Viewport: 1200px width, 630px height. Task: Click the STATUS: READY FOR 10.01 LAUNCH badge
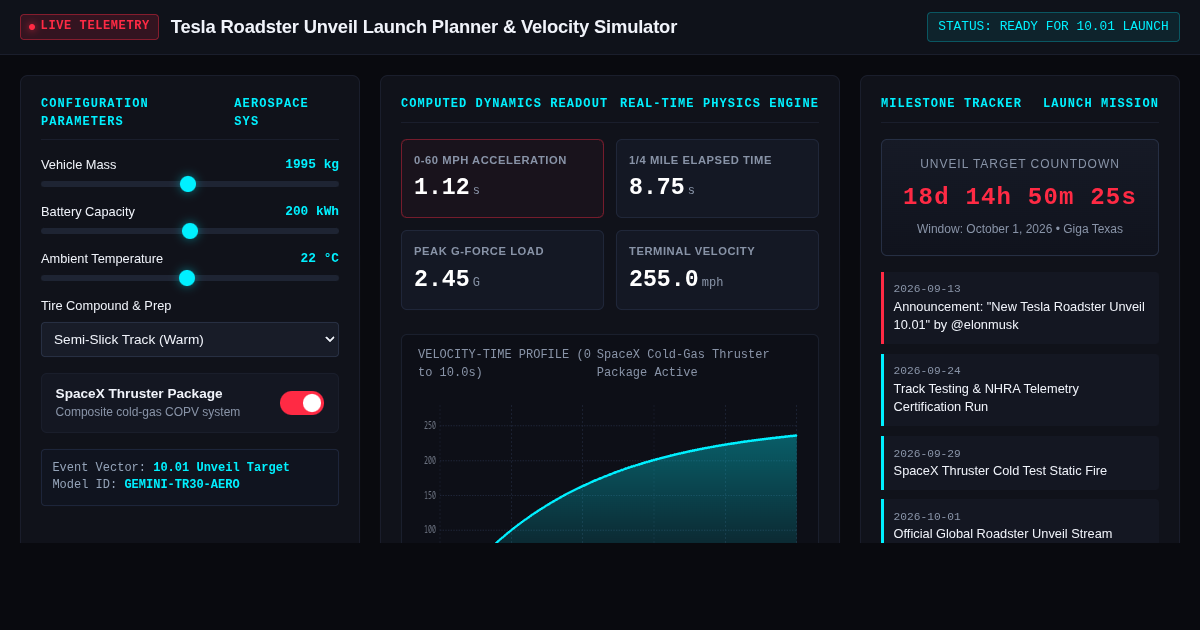(1053, 27)
